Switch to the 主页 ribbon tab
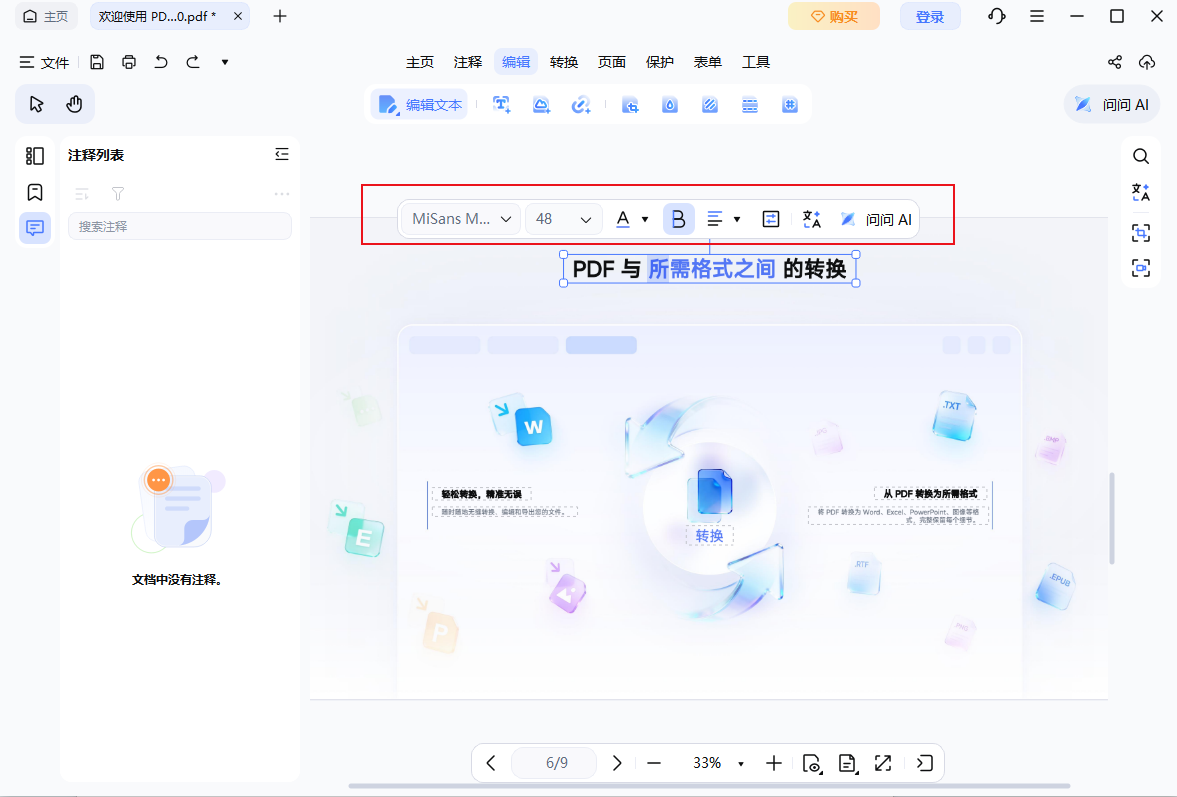 [x=420, y=62]
